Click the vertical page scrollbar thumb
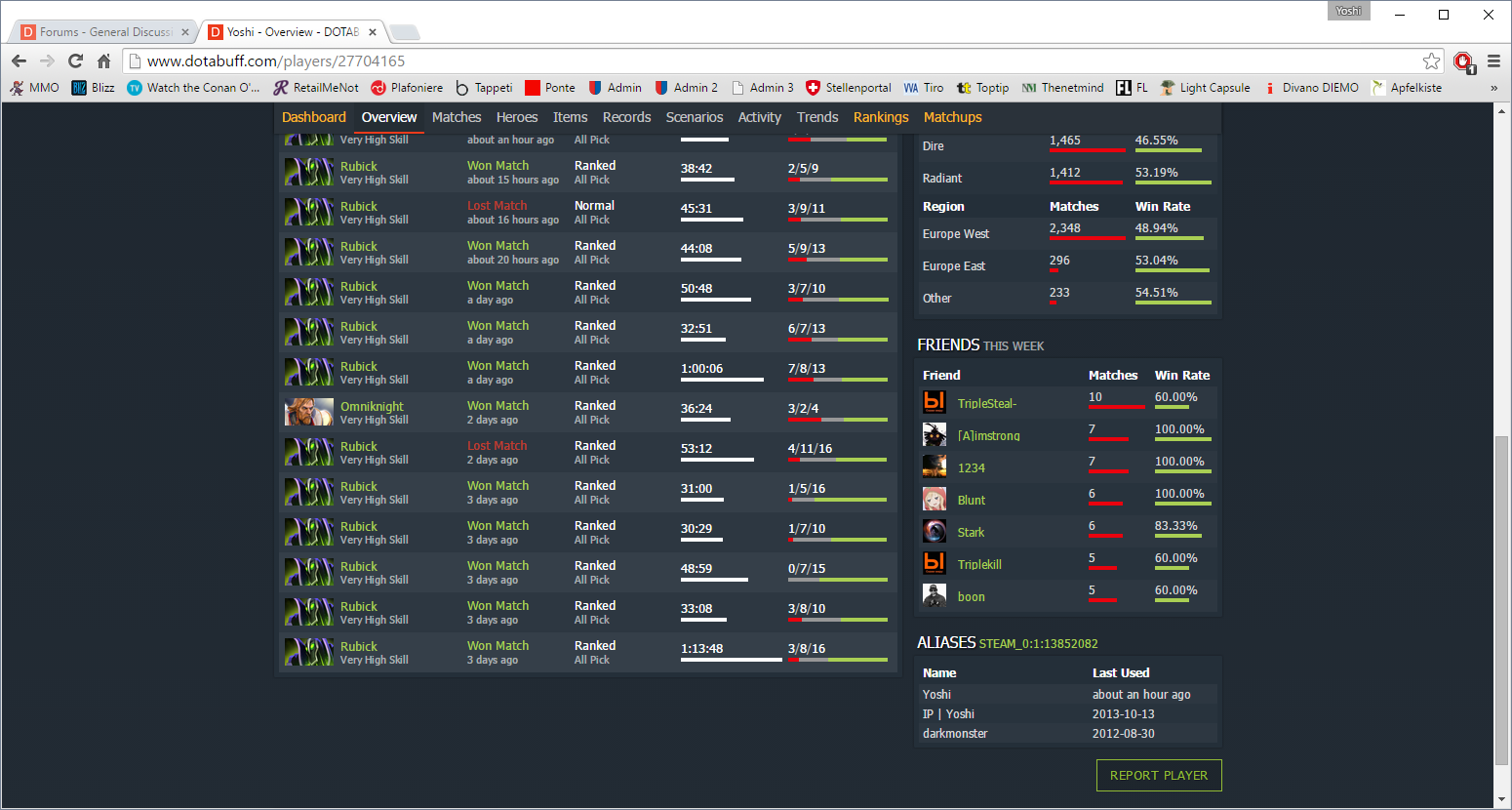 coord(1502,600)
